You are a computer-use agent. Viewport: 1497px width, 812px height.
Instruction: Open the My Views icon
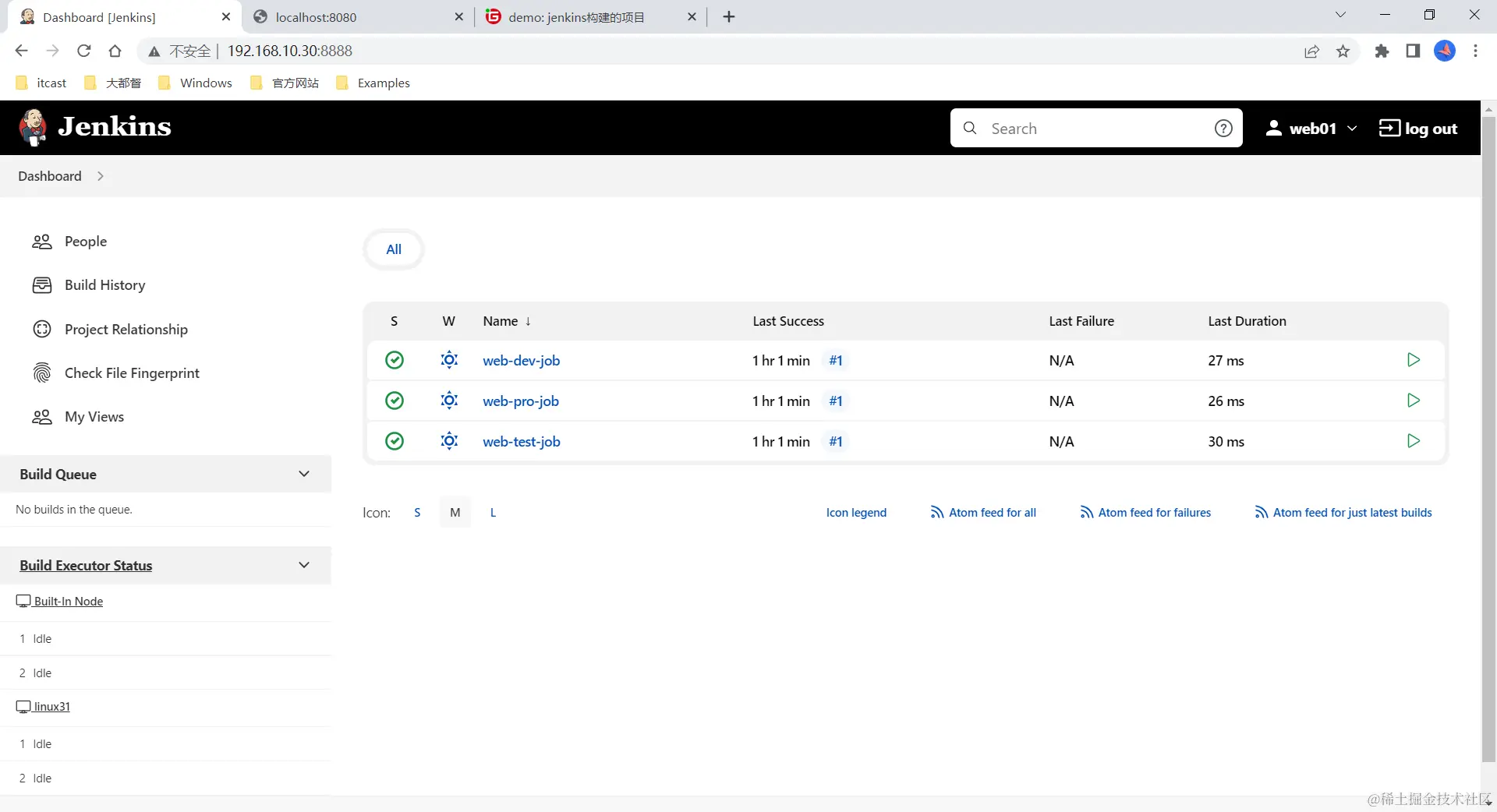(42, 417)
